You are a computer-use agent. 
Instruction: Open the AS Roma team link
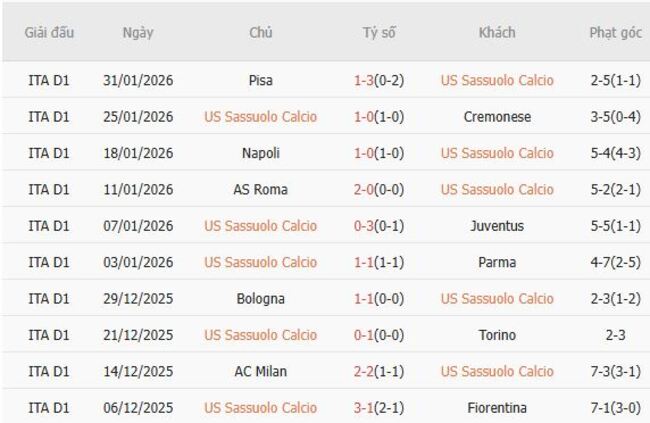point(260,189)
